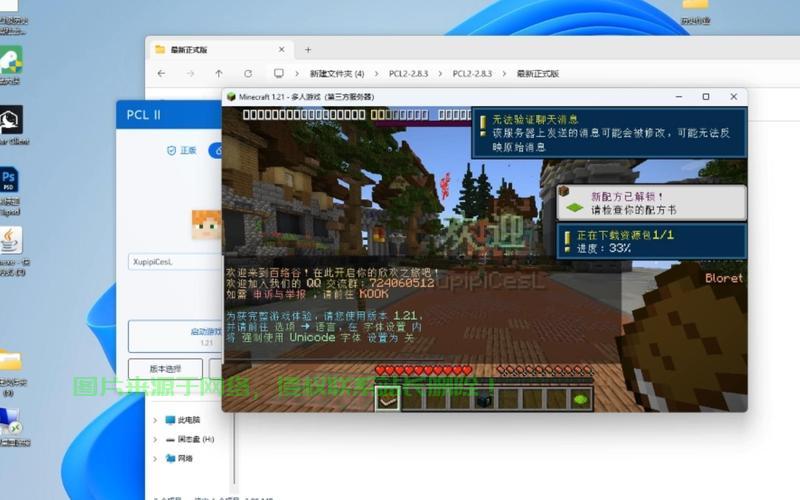800x500 pixels.
Task: Expand the 固态盘 (H:) tree node
Action: (x=155, y=439)
